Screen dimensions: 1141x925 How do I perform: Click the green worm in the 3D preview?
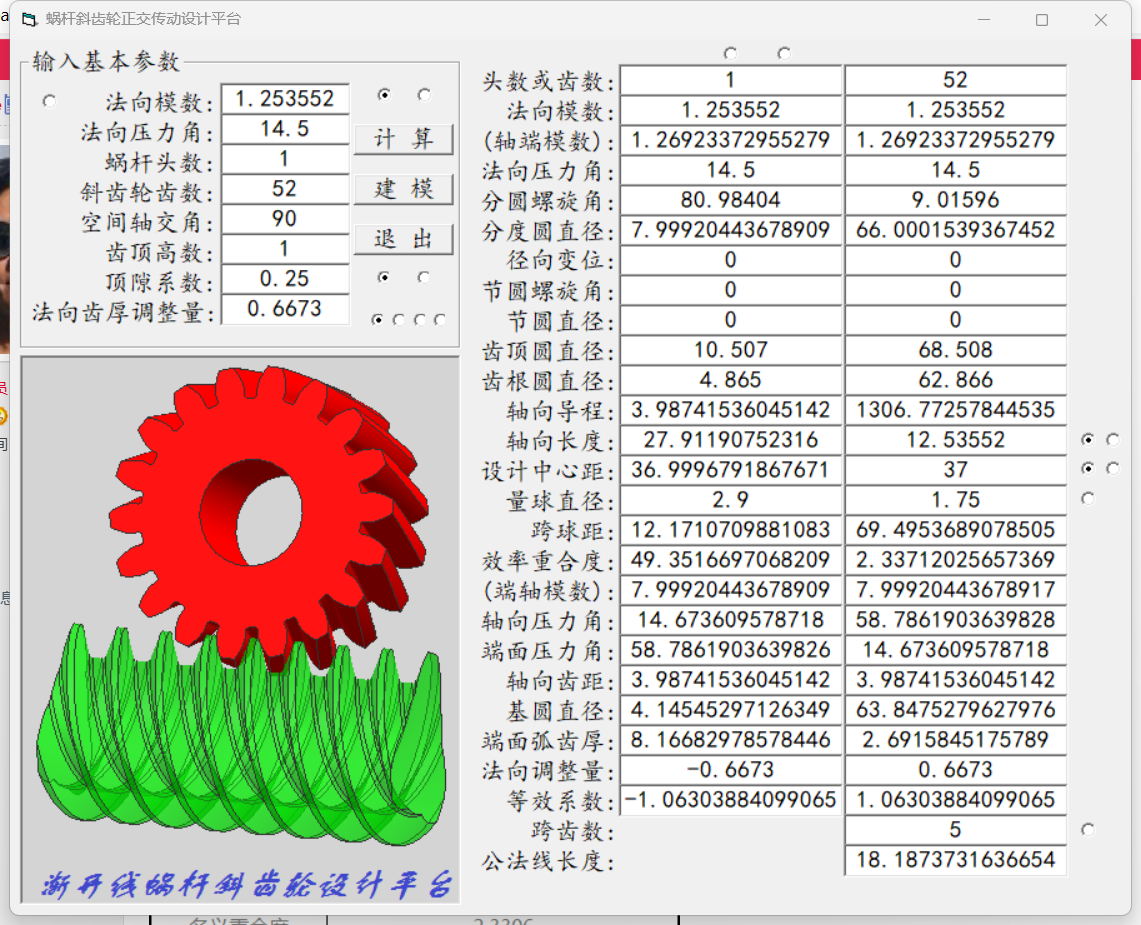[x=240, y=740]
